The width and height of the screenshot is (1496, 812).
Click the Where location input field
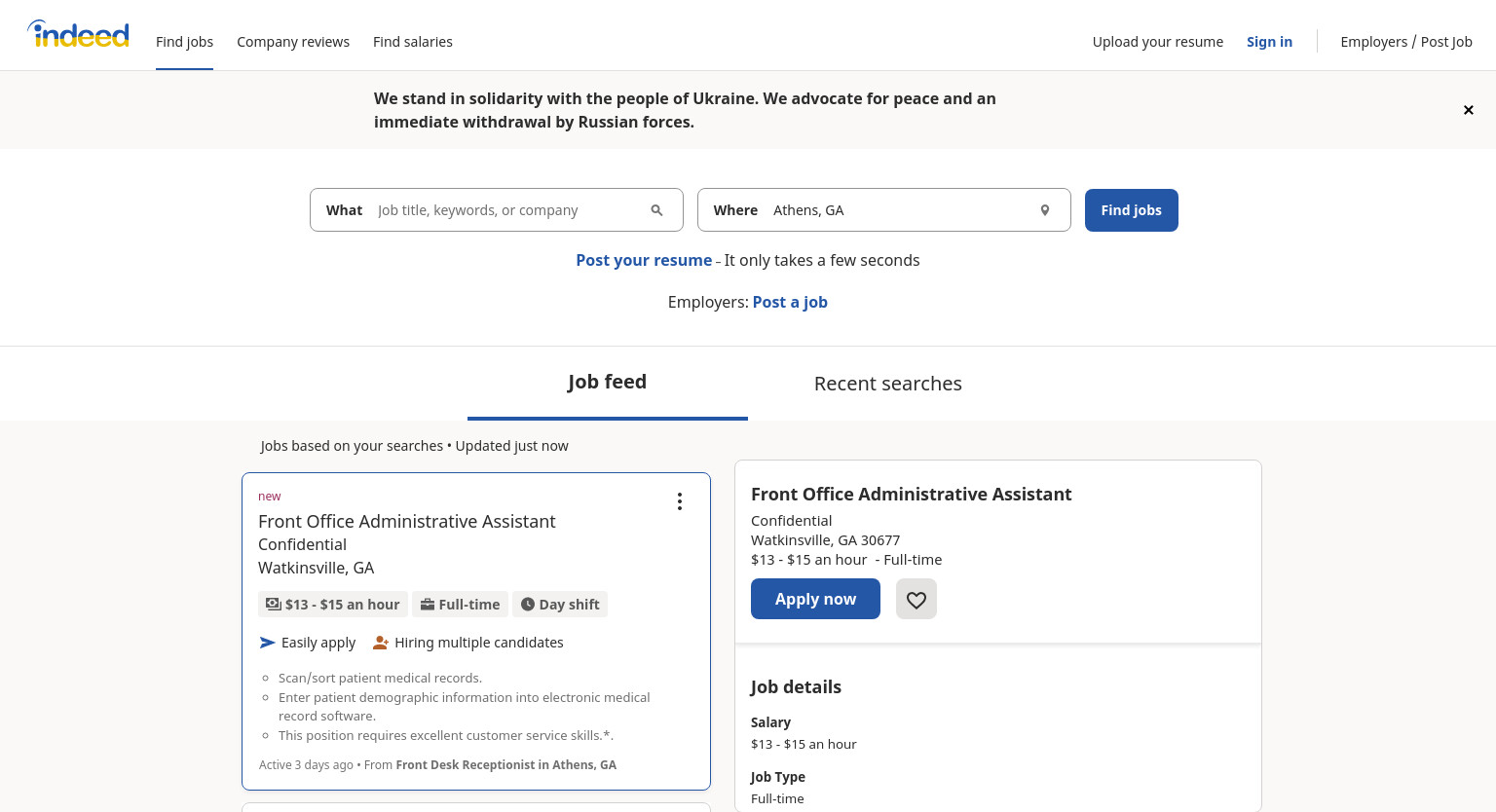point(884,210)
